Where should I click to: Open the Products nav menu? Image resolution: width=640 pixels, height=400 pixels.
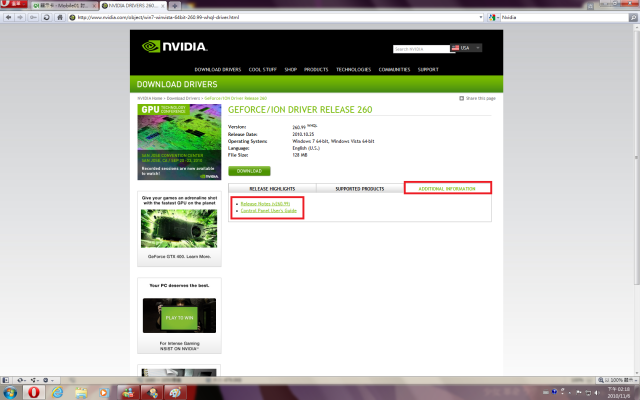[316, 70]
